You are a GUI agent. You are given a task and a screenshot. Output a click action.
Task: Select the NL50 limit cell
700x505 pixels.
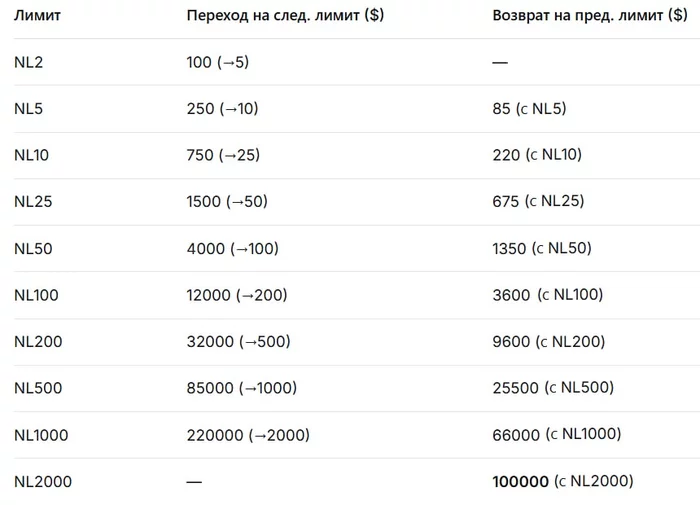(33, 248)
